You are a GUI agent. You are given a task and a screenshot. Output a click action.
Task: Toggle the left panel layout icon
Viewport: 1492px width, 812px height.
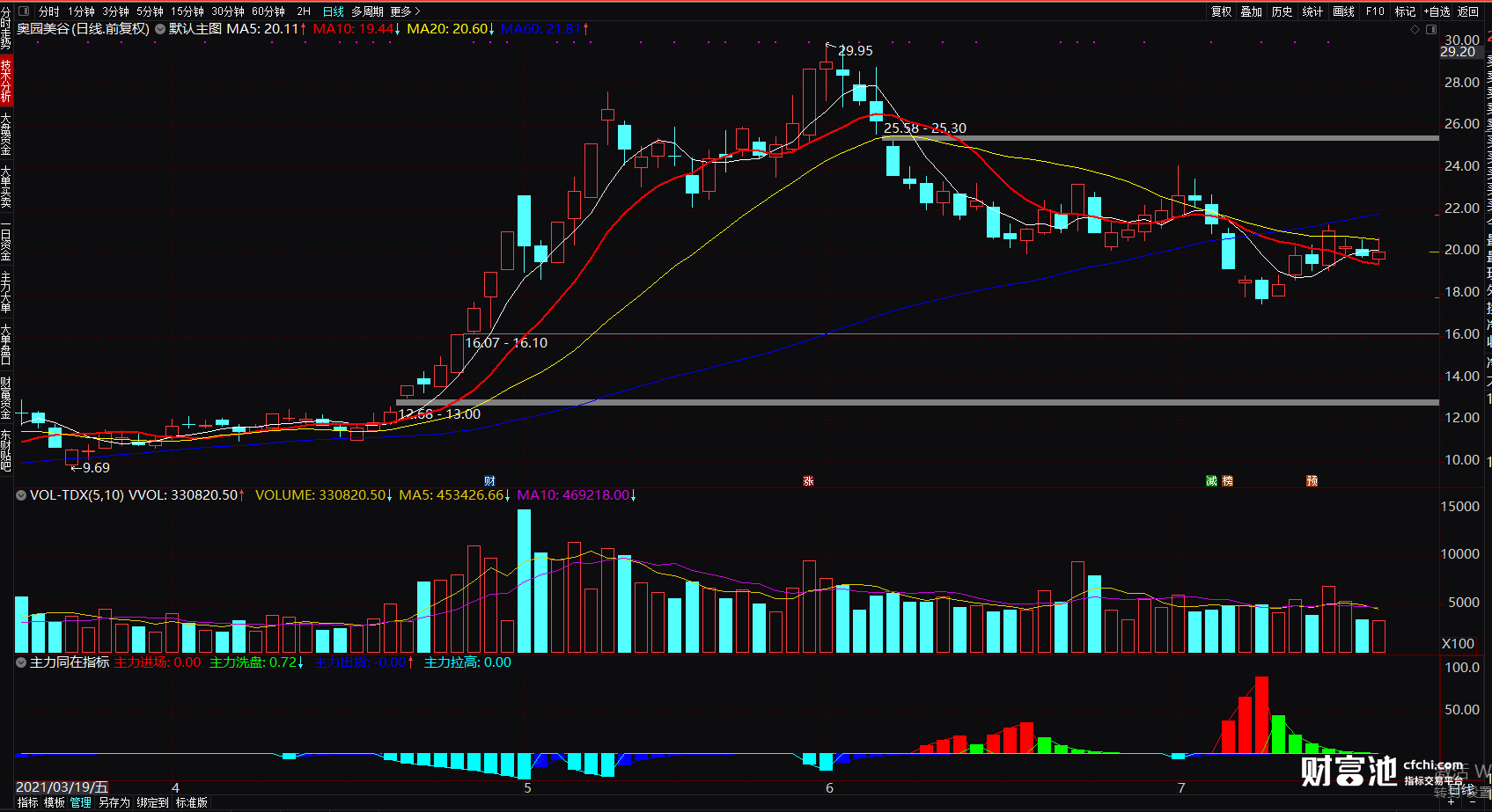pyautogui.click(x=23, y=11)
